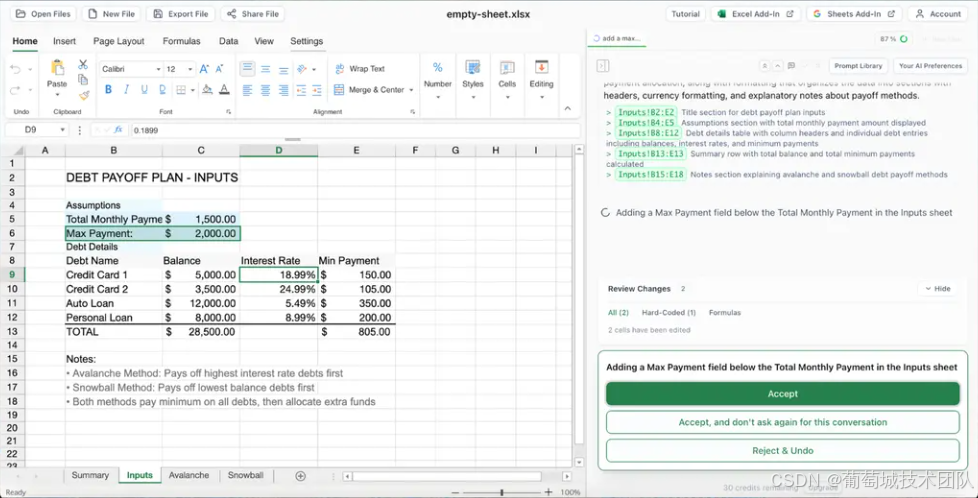Click the Redo arrow icon
The width and height of the screenshot is (978, 498).
pyautogui.click(x=16, y=90)
